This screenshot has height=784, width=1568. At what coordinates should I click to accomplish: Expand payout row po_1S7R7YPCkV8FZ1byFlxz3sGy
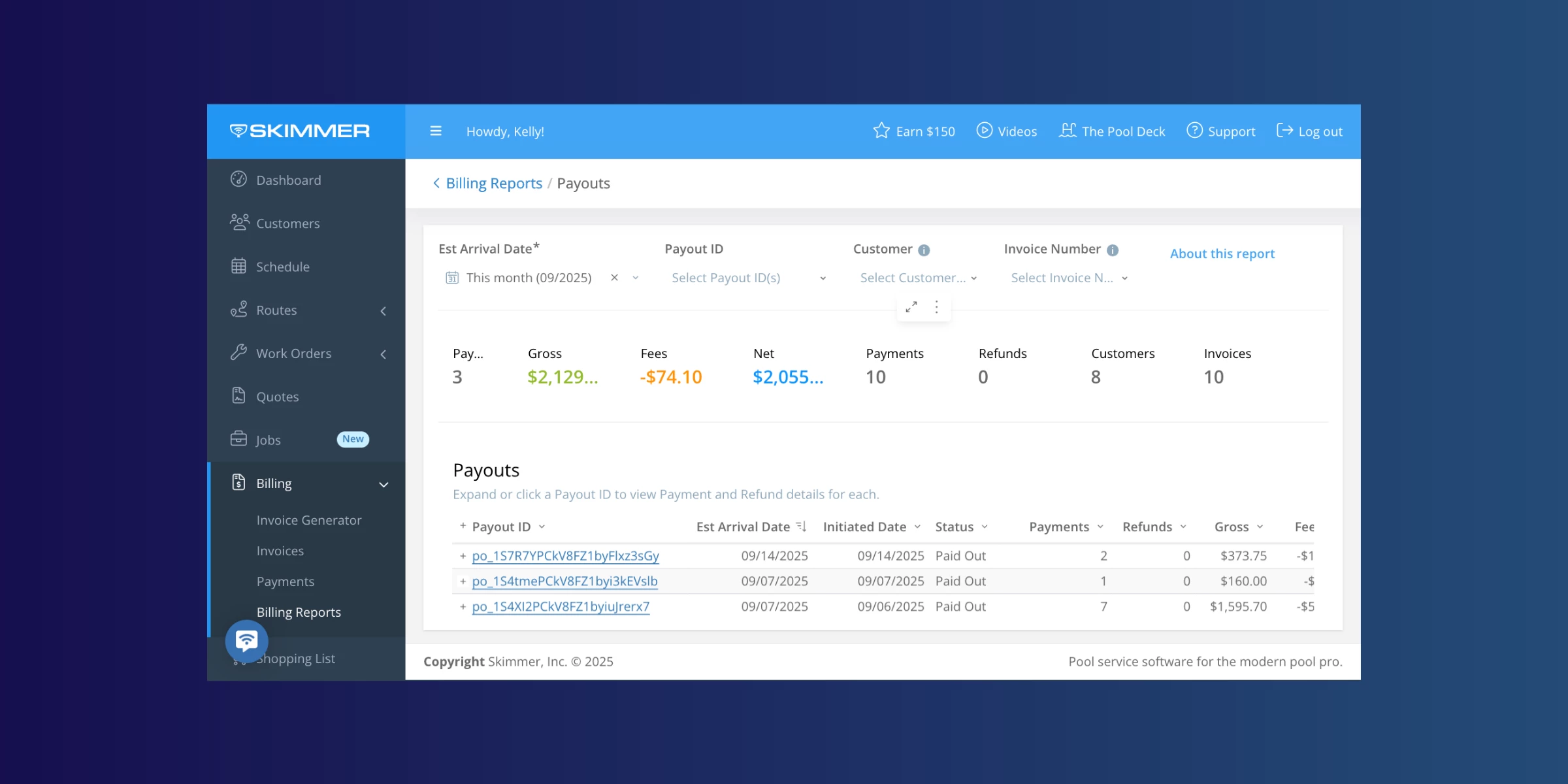click(463, 556)
